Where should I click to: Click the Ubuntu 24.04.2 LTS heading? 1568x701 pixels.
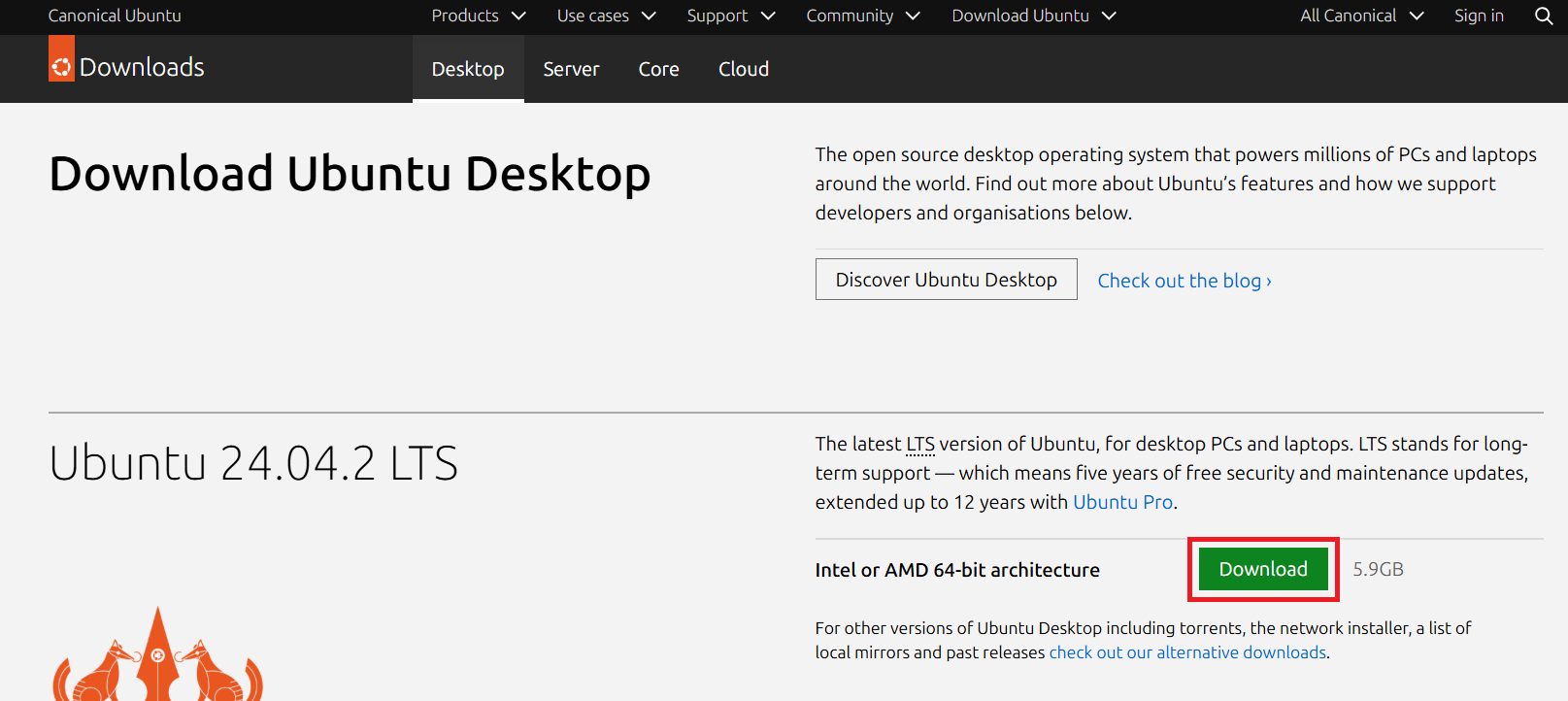(253, 463)
